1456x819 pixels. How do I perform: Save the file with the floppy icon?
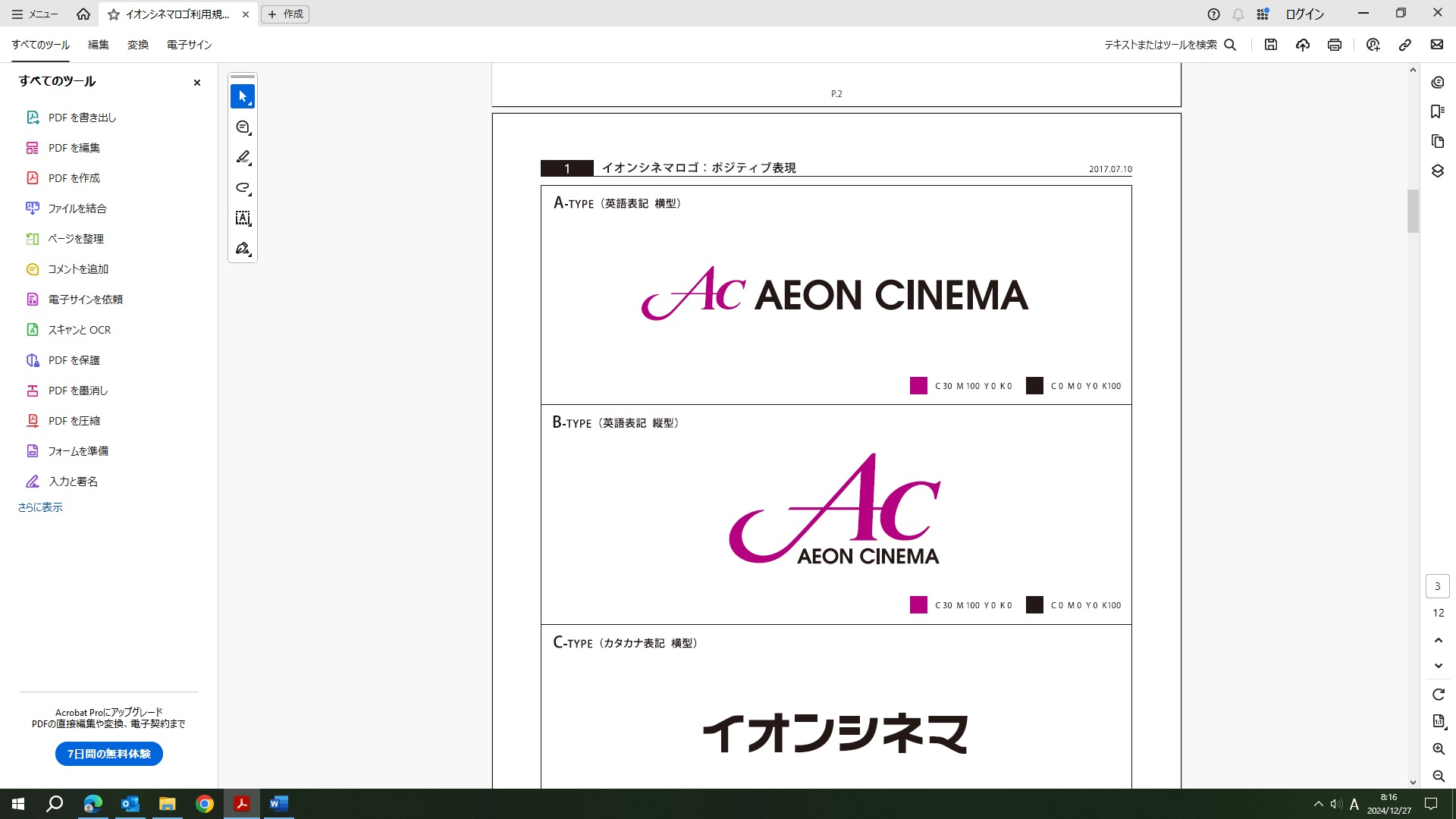point(1271,45)
